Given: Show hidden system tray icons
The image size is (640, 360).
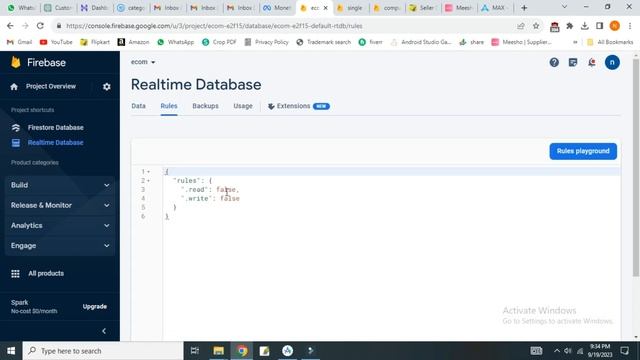Looking at the screenshot, I should pos(556,351).
